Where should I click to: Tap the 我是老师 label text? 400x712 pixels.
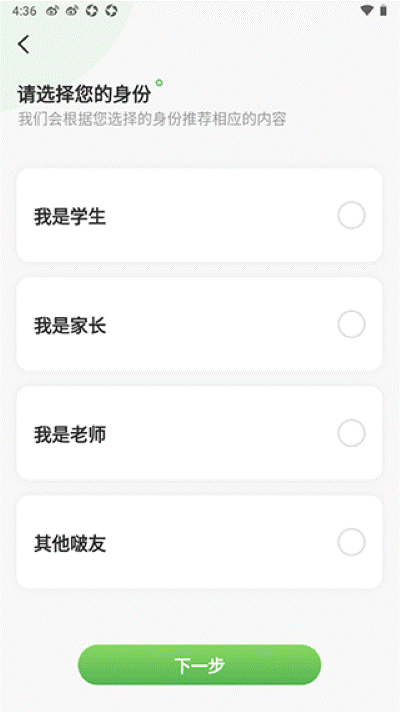click(70, 434)
